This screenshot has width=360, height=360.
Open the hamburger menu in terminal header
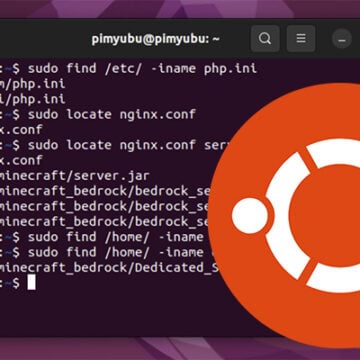[x=301, y=39]
